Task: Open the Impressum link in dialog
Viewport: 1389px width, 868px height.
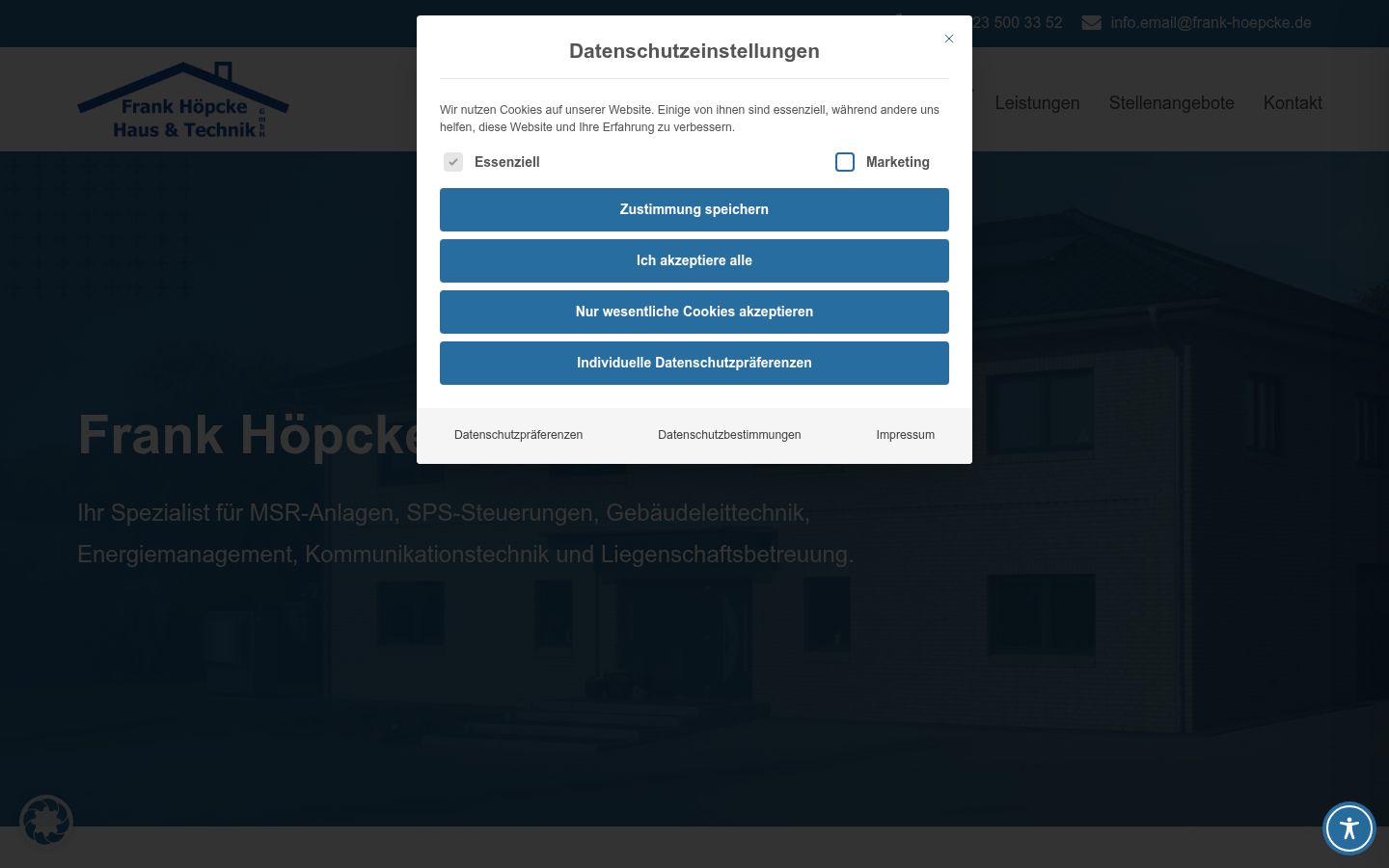Action: pyautogui.click(x=905, y=435)
